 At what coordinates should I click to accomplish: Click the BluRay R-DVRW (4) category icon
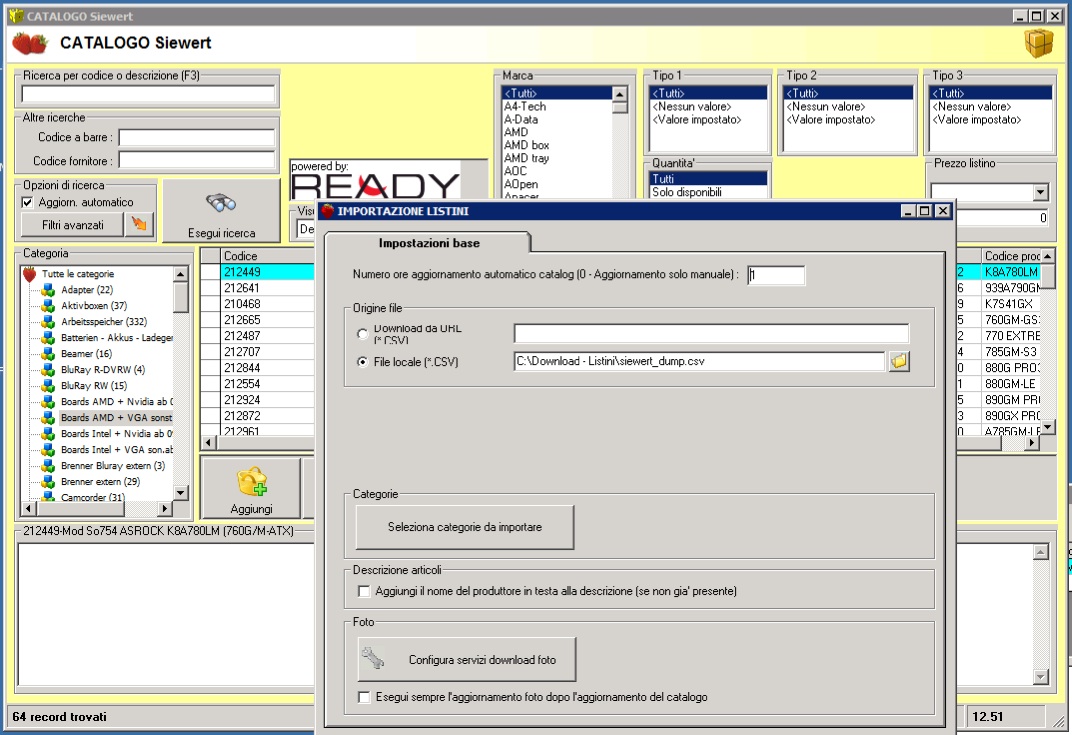point(48,370)
